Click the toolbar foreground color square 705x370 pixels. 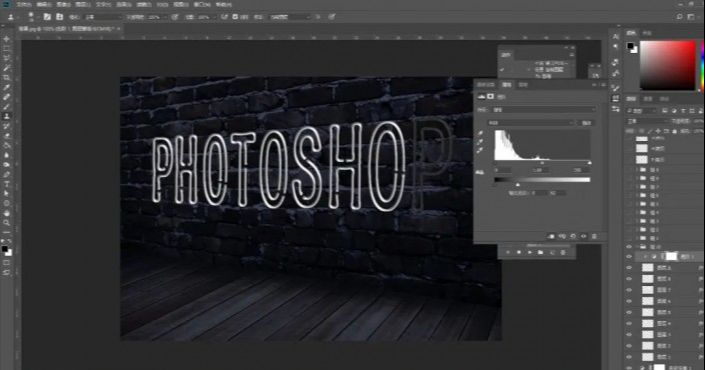click(5, 249)
